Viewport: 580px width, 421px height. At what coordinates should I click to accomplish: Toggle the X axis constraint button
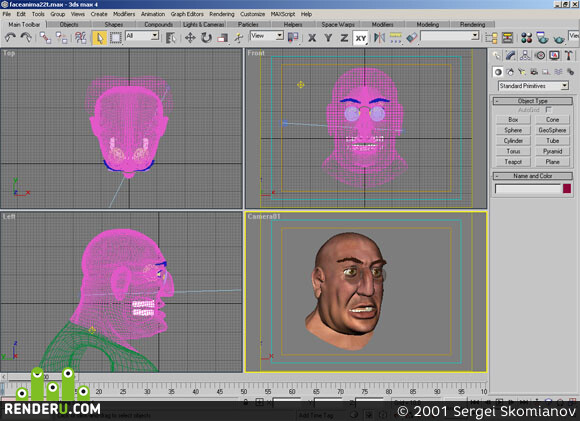click(x=312, y=38)
